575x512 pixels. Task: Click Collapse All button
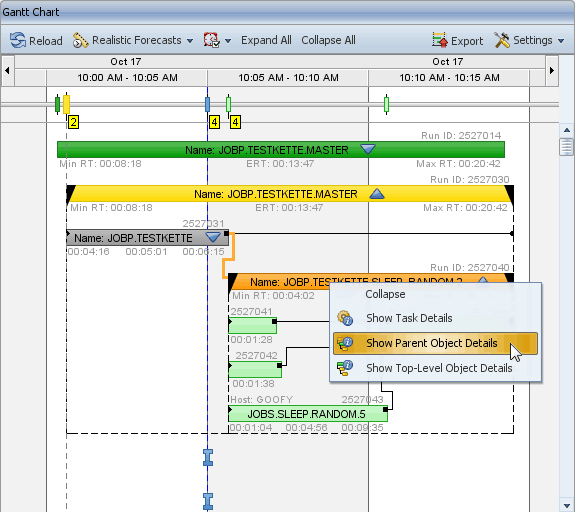tap(328, 40)
